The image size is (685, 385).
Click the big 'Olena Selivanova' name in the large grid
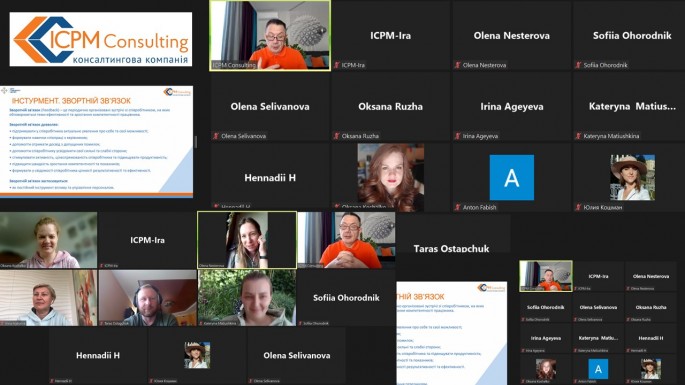click(x=270, y=107)
